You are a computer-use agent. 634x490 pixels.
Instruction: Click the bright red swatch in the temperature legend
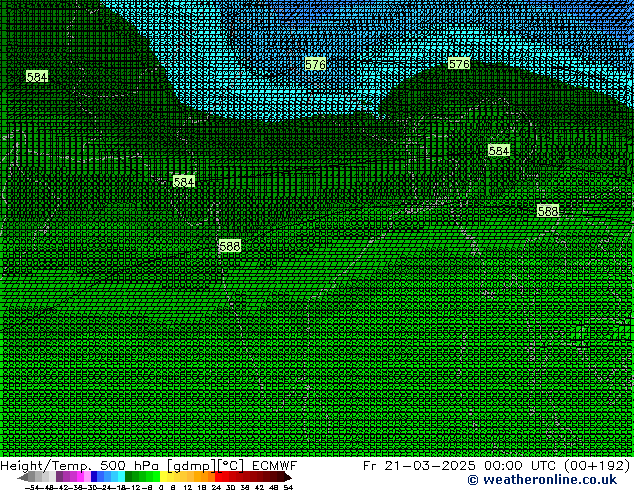pos(218,476)
